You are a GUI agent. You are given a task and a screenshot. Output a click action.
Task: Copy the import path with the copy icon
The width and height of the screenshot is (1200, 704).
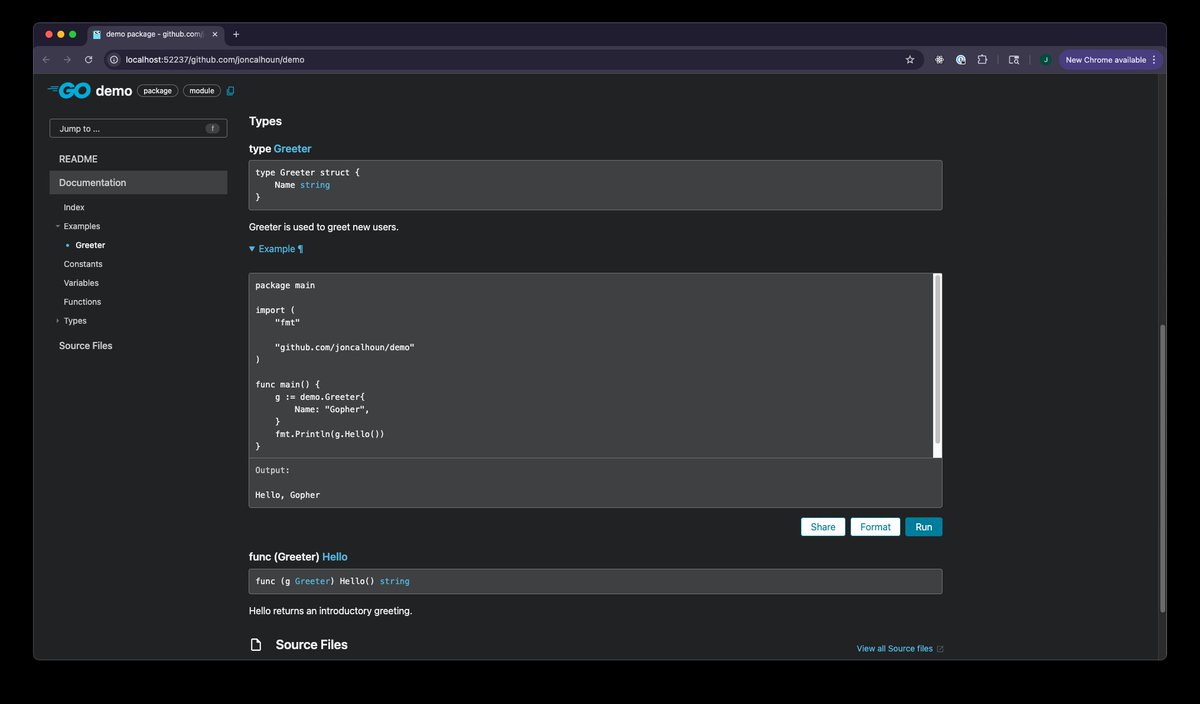pos(230,91)
